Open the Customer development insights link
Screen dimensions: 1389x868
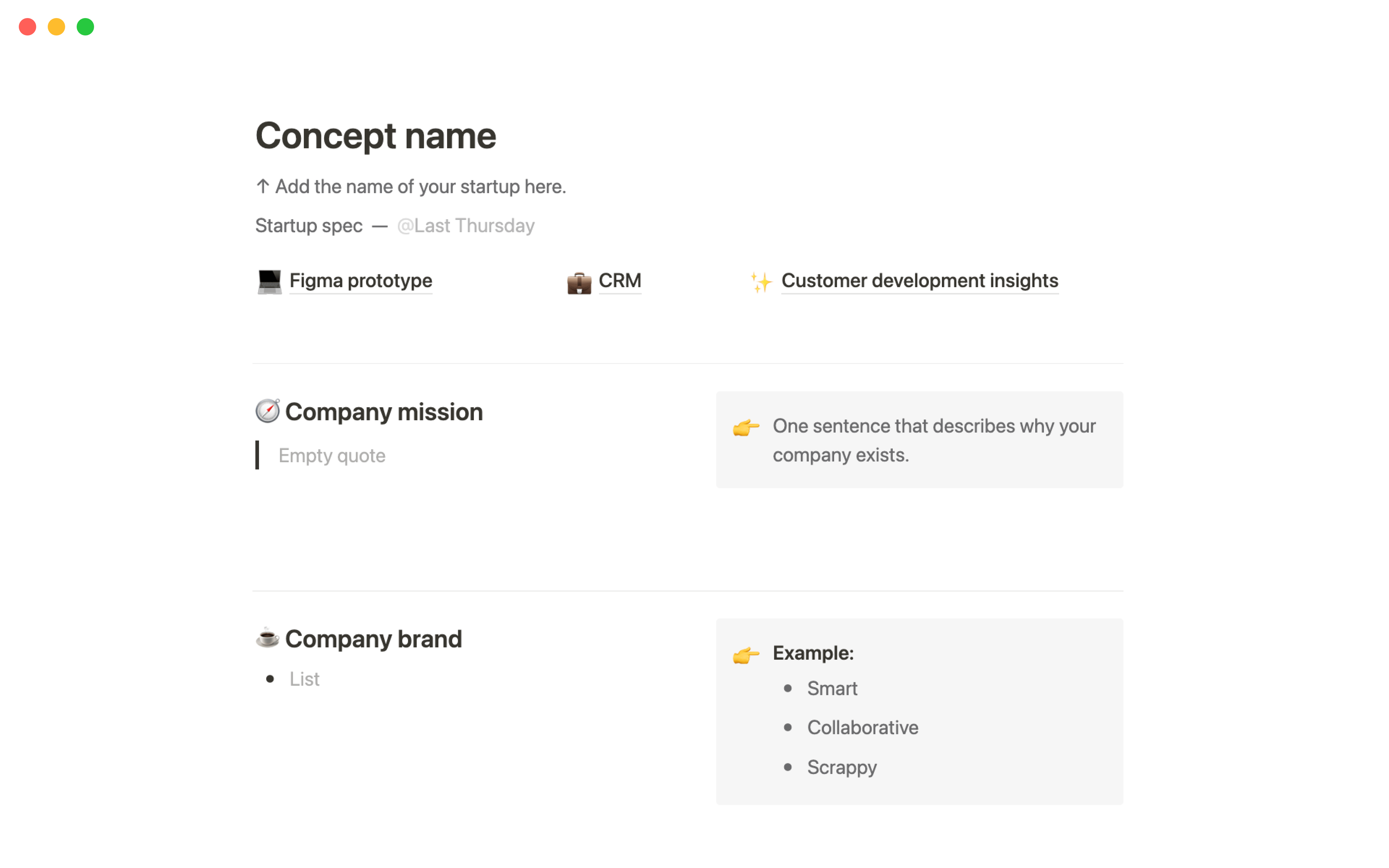(919, 281)
